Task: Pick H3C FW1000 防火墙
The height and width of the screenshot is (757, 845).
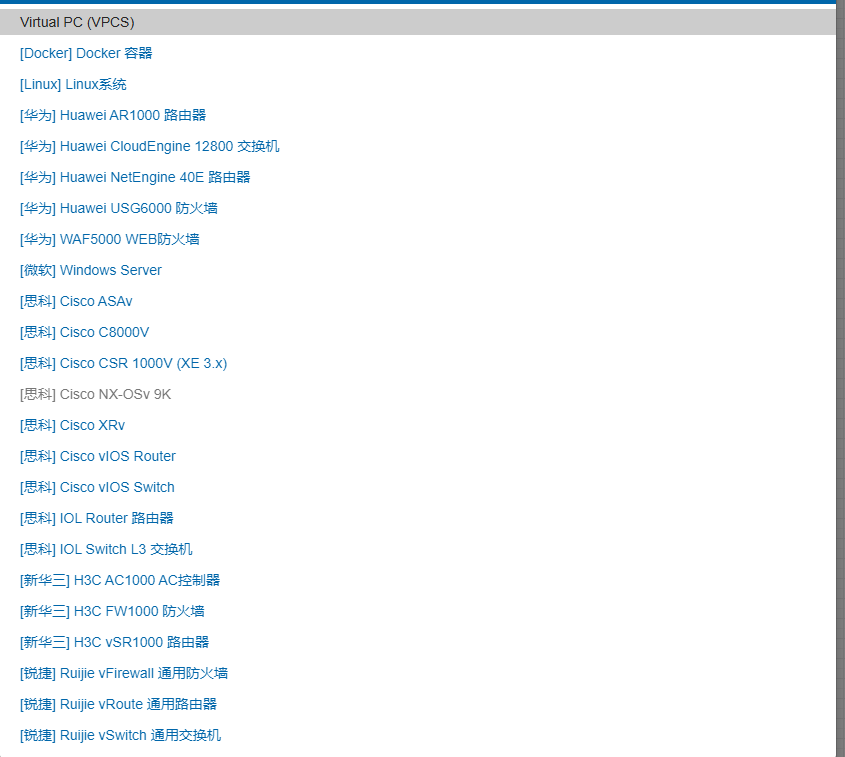Action: [x=112, y=611]
